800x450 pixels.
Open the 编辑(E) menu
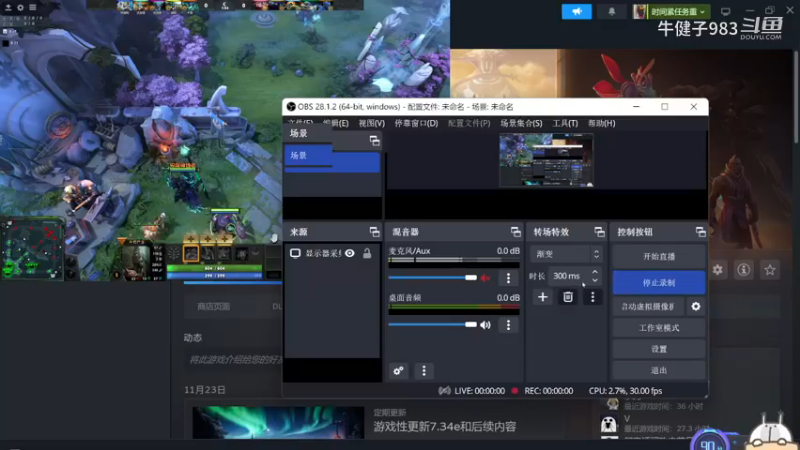(336, 123)
